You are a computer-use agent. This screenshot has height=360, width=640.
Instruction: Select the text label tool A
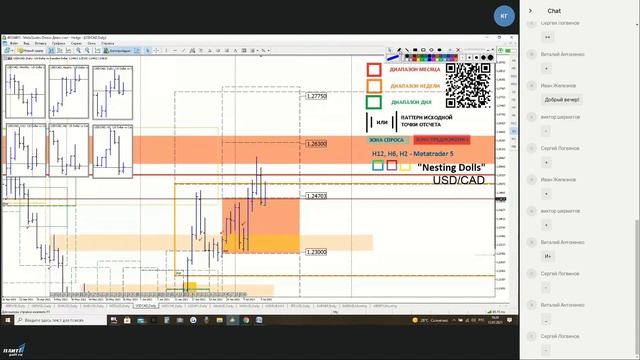[x=236, y=51]
